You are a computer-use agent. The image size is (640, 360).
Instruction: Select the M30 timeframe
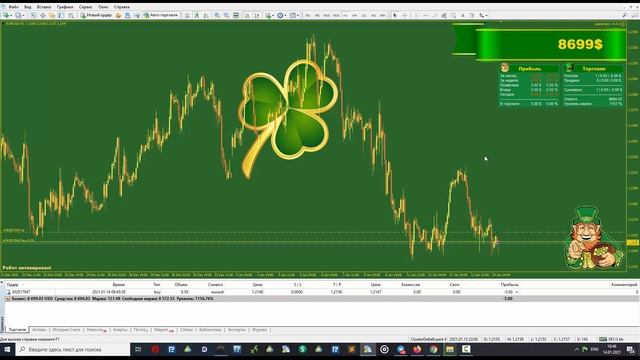pos(336,15)
